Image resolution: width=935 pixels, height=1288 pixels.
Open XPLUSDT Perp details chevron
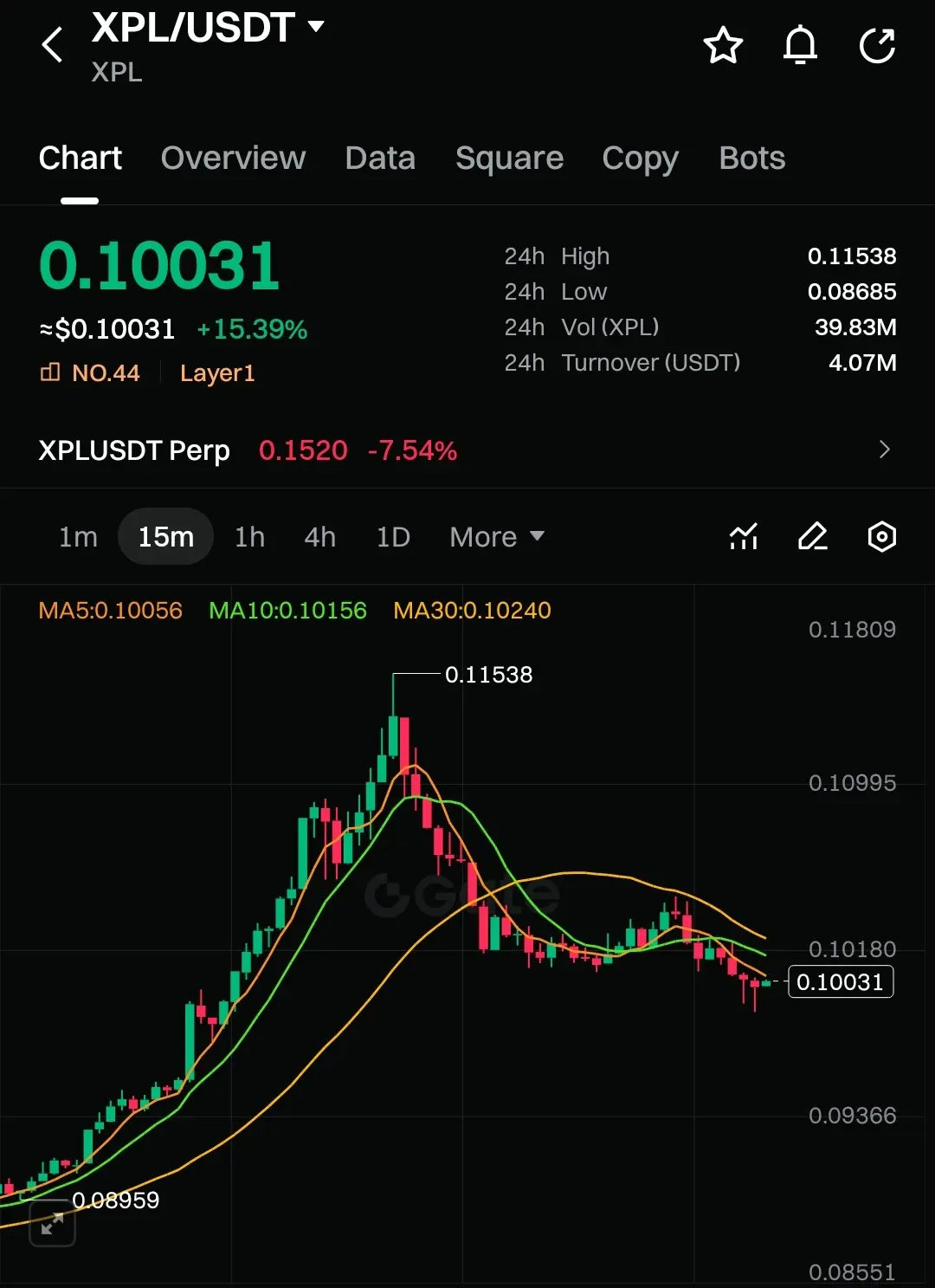click(x=884, y=450)
